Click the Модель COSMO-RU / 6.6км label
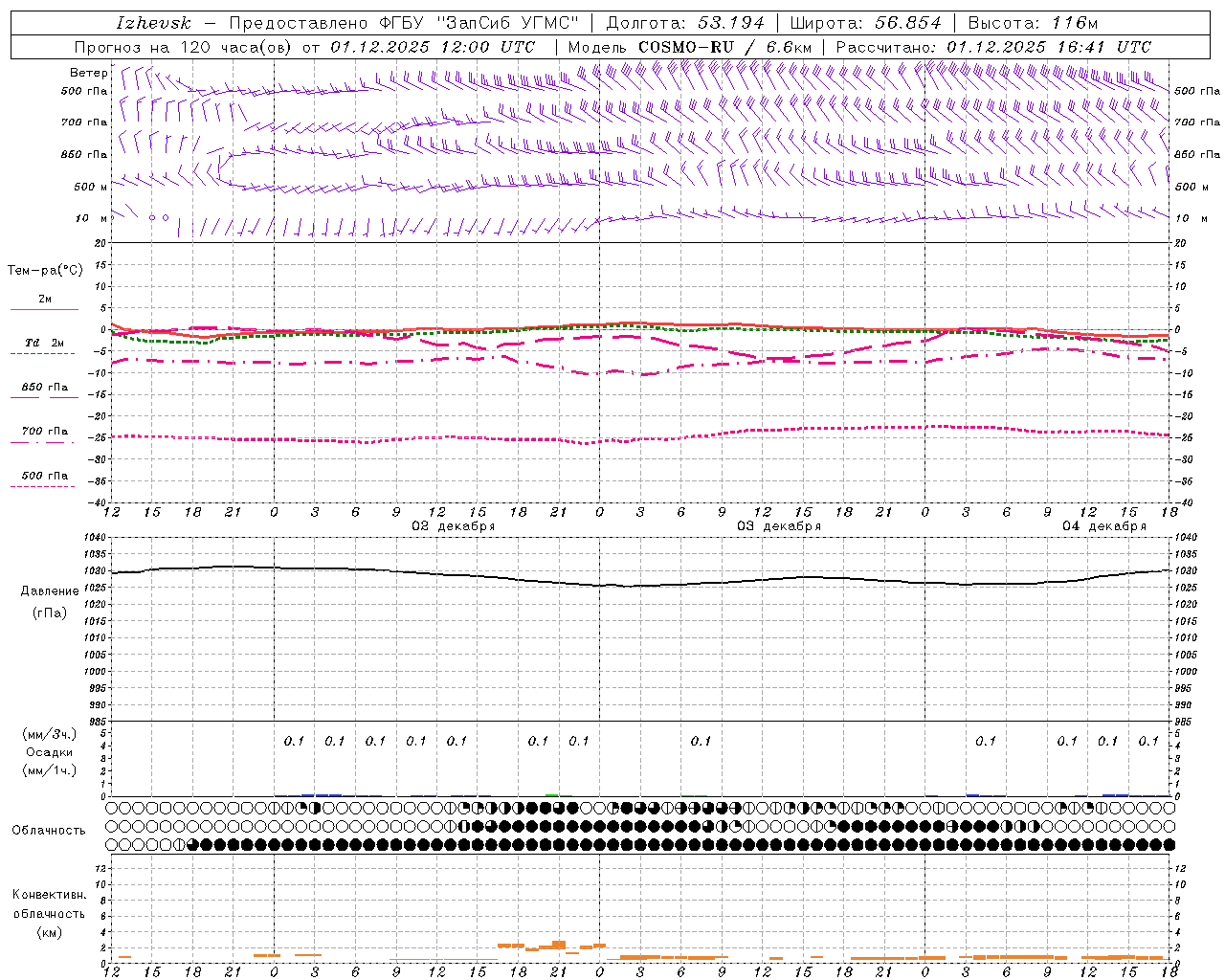Screen dimensions: 1225x980 [689, 47]
